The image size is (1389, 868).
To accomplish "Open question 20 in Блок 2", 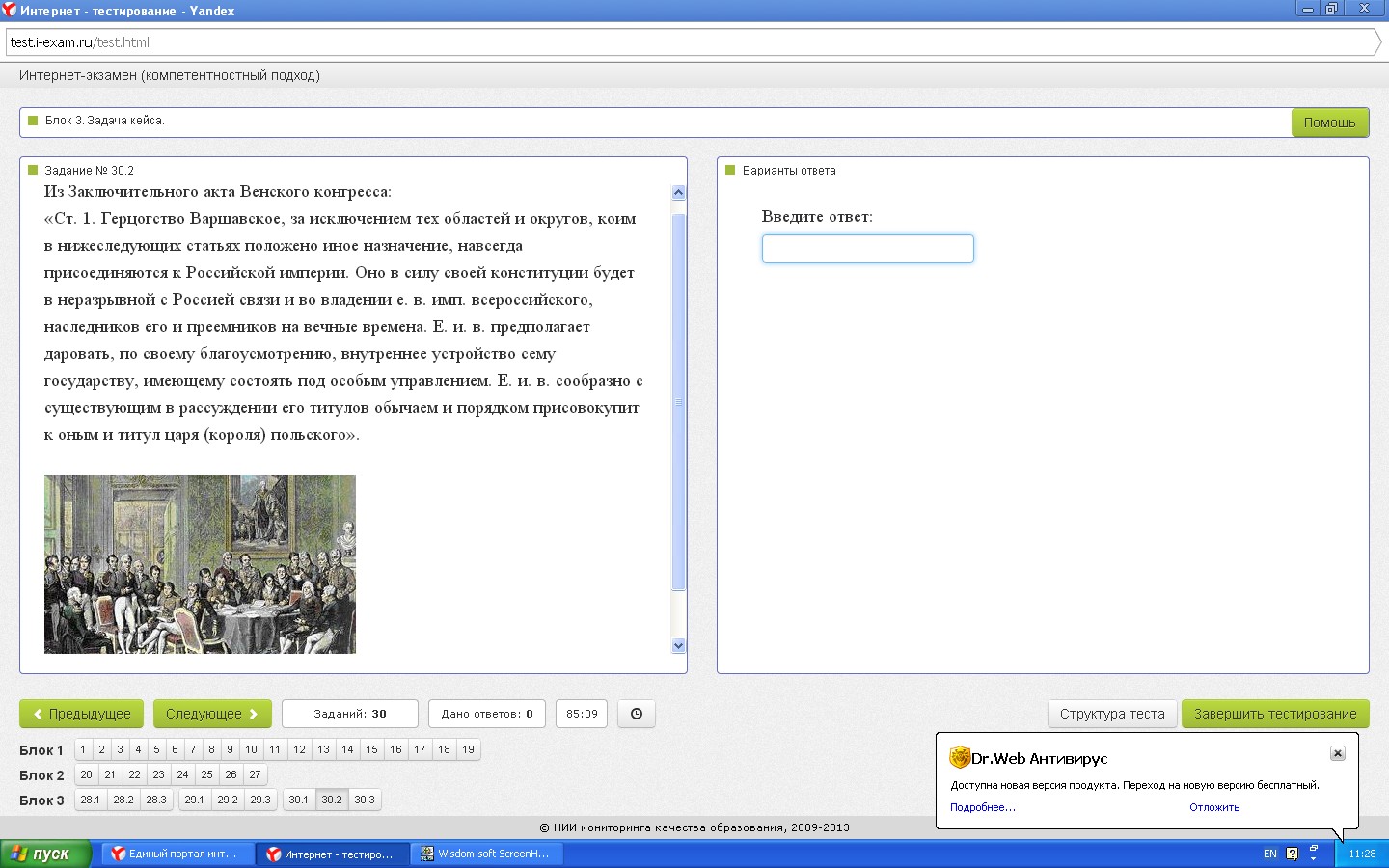I will (x=86, y=774).
